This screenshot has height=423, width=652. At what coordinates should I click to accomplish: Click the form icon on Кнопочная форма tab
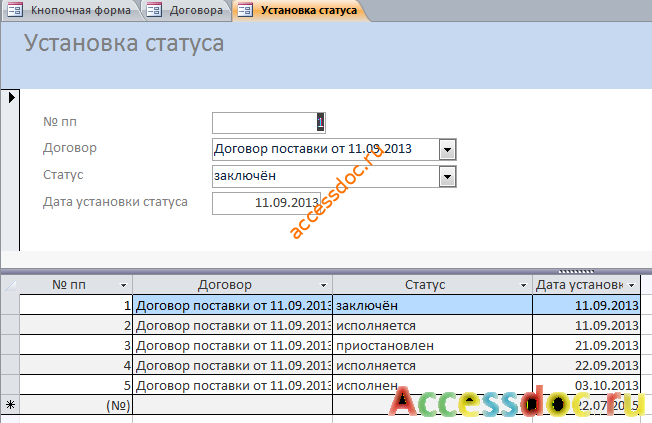point(15,10)
